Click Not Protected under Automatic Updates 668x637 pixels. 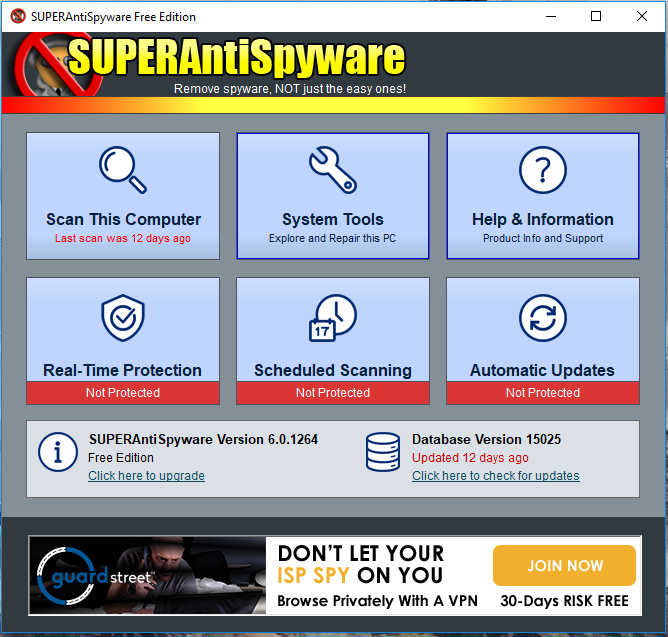pyautogui.click(x=543, y=393)
